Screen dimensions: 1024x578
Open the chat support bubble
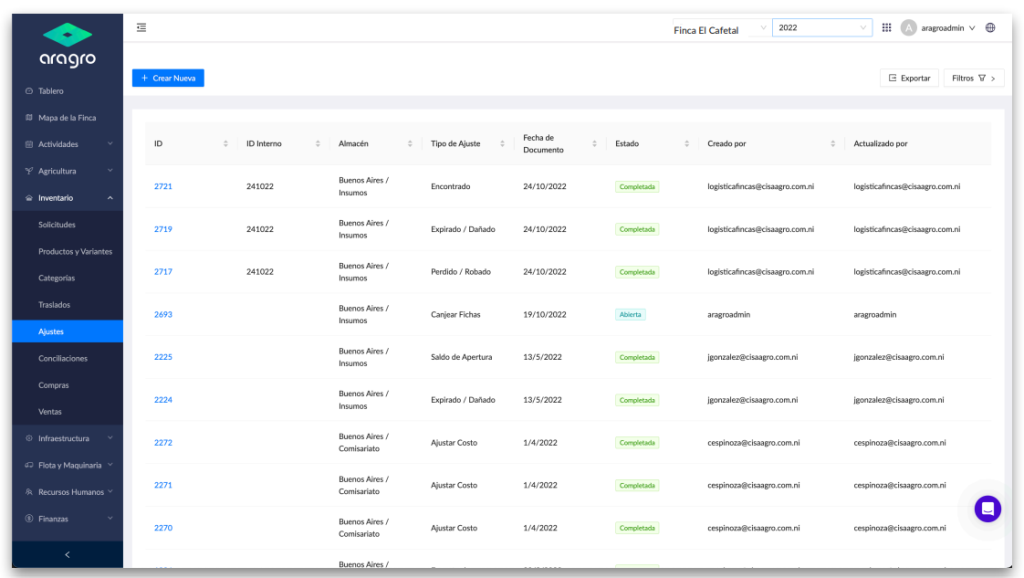(x=987, y=509)
